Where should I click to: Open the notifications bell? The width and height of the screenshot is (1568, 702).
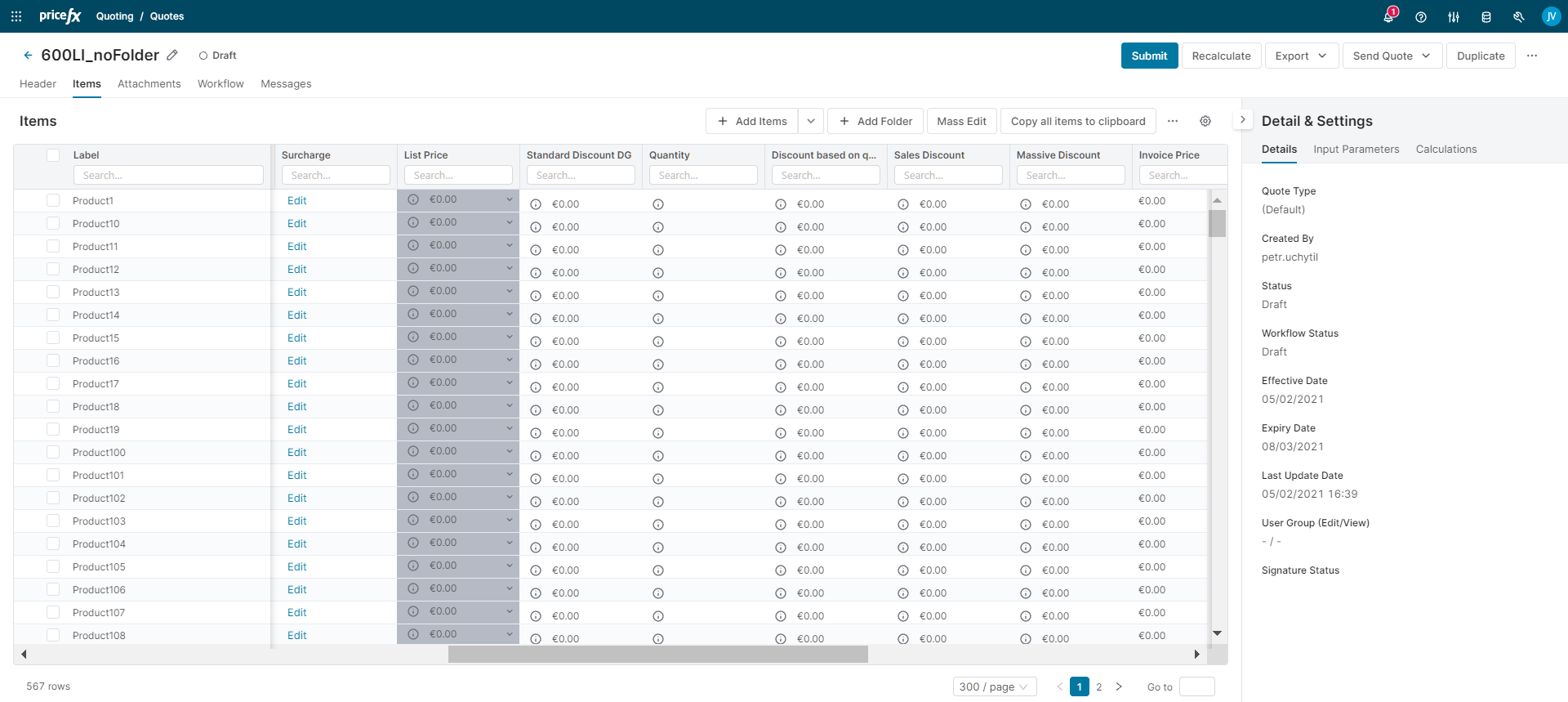click(x=1388, y=16)
